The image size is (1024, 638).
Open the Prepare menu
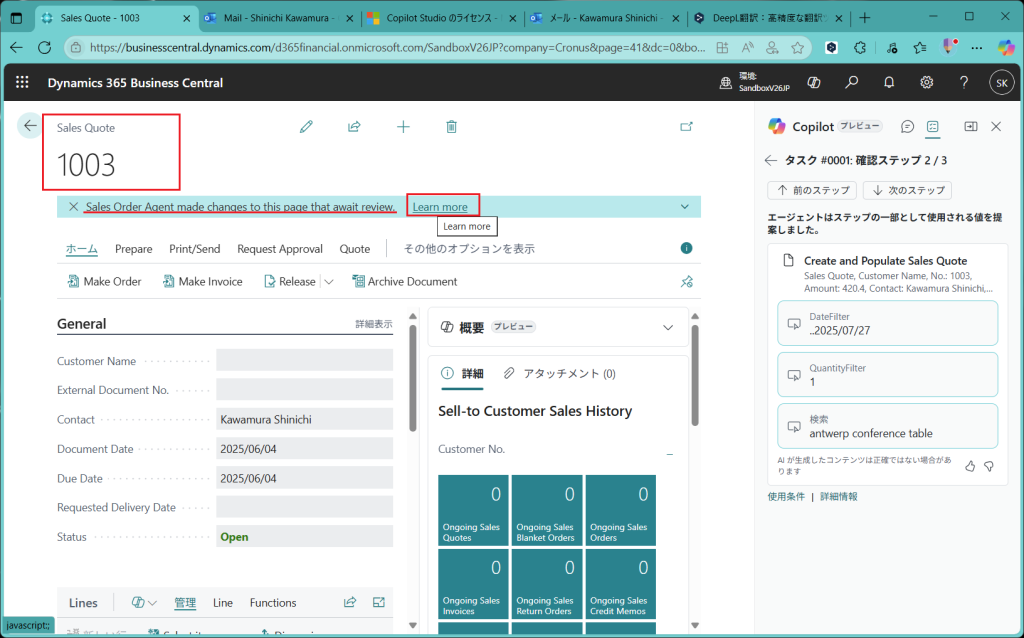133,249
